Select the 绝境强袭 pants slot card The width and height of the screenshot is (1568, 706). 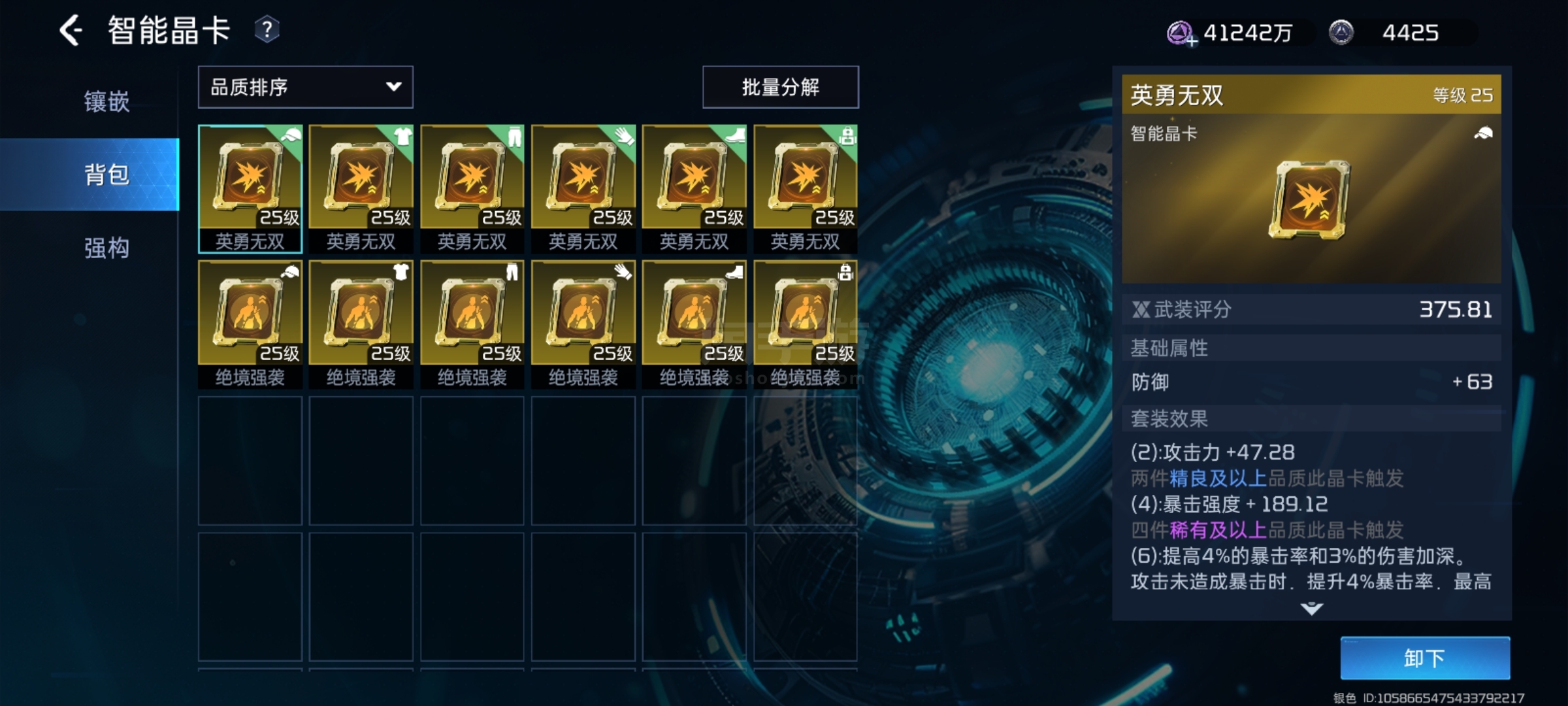pos(472,325)
